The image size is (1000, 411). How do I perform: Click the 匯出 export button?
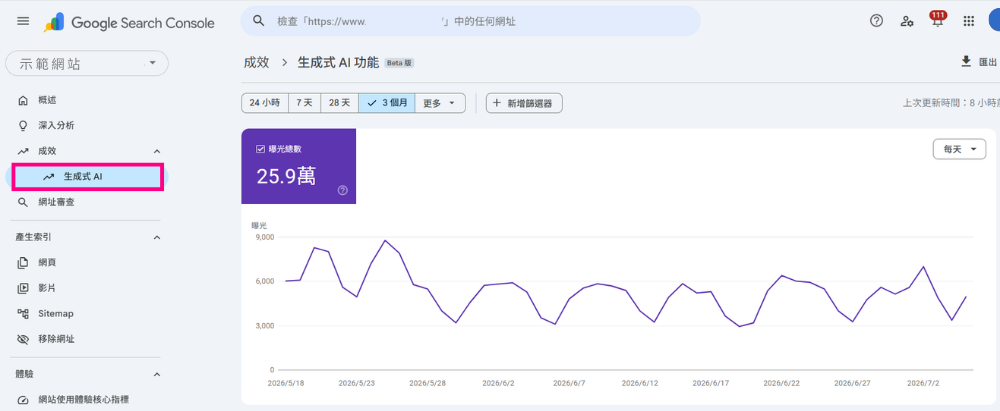(x=979, y=62)
